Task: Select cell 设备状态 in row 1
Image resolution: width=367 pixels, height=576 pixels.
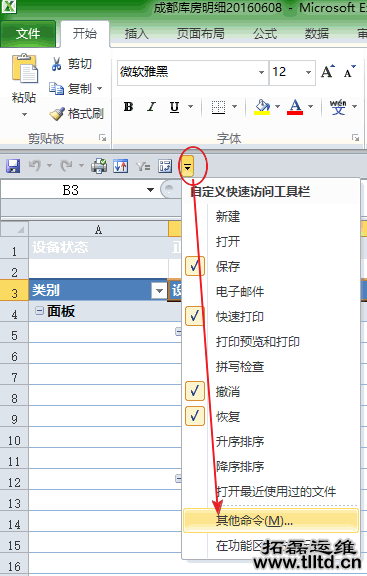Action: point(98,247)
